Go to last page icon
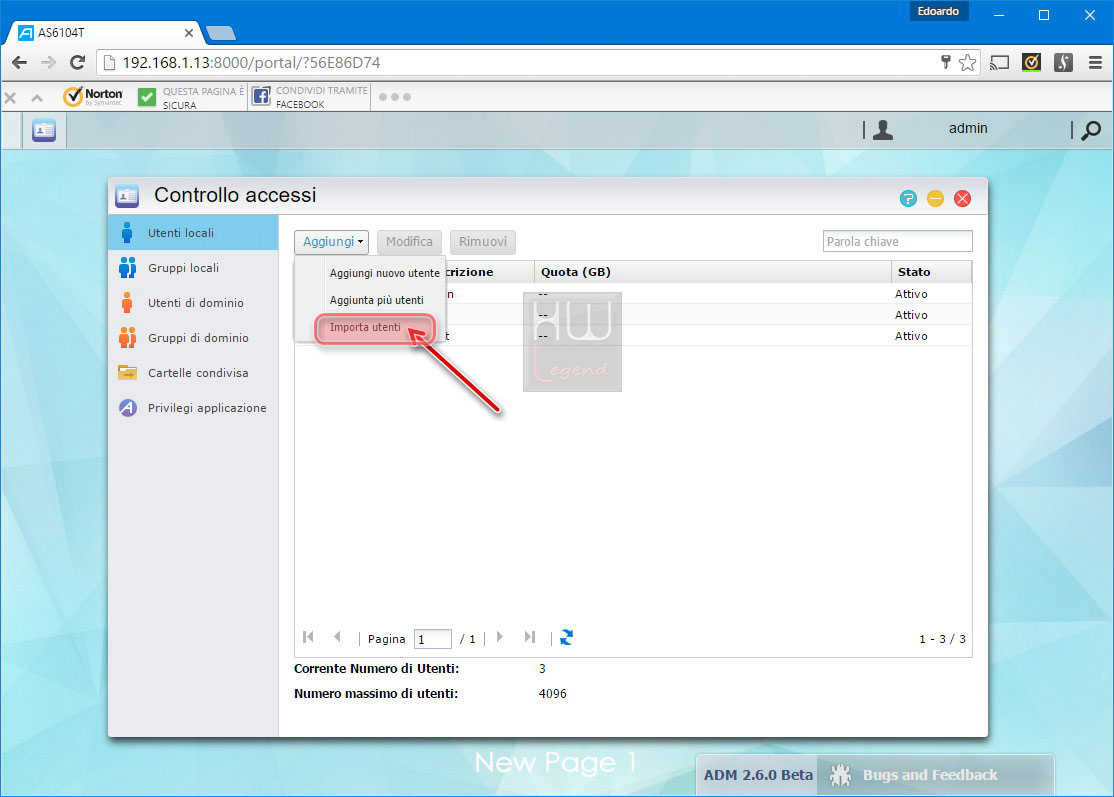The image size is (1114, 797). pos(530,637)
